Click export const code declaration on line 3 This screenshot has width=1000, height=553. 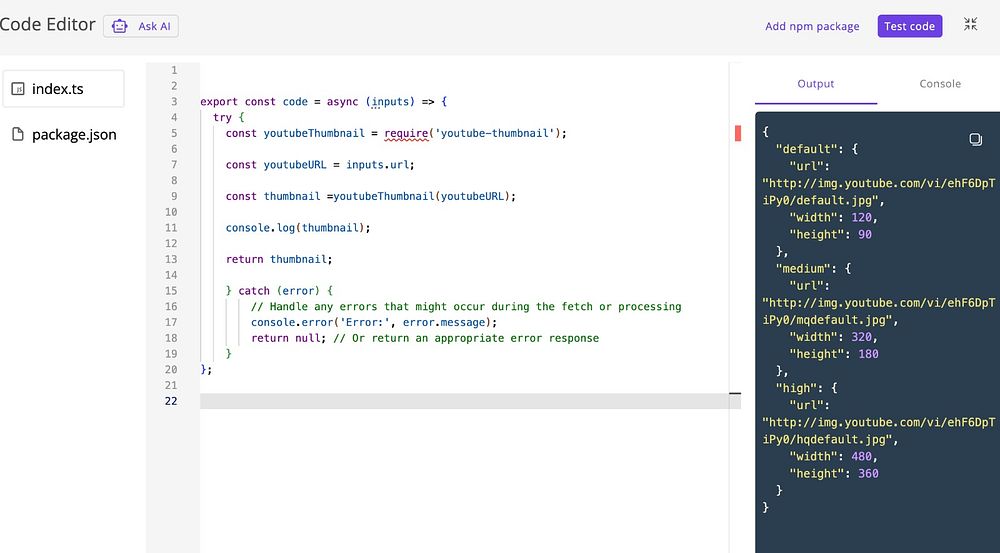(x=254, y=101)
